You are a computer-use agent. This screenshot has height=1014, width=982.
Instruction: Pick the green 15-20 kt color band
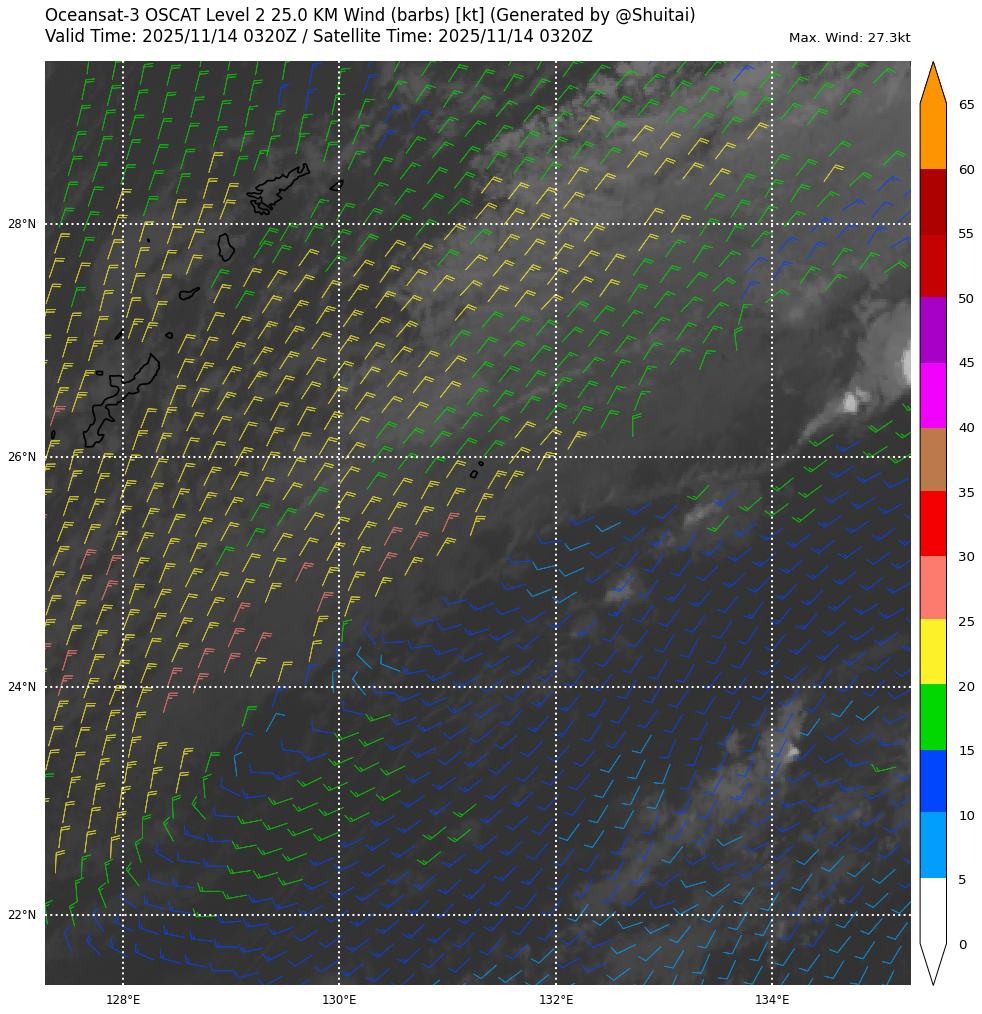click(x=932, y=717)
